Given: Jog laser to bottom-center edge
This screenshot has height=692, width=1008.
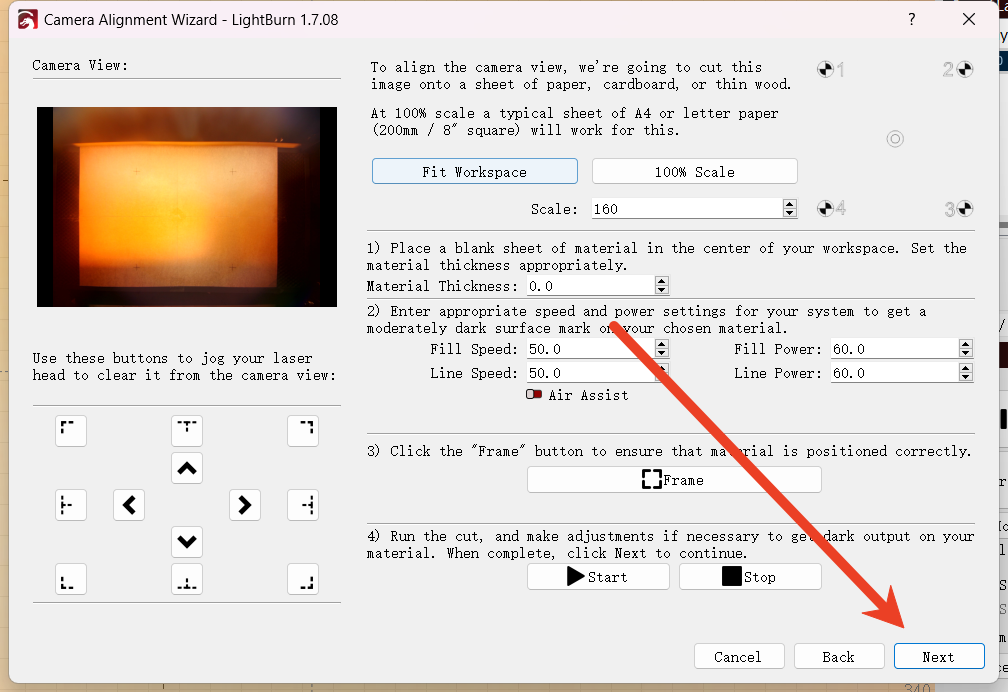Looking at the screenshot, I should 187,579.
